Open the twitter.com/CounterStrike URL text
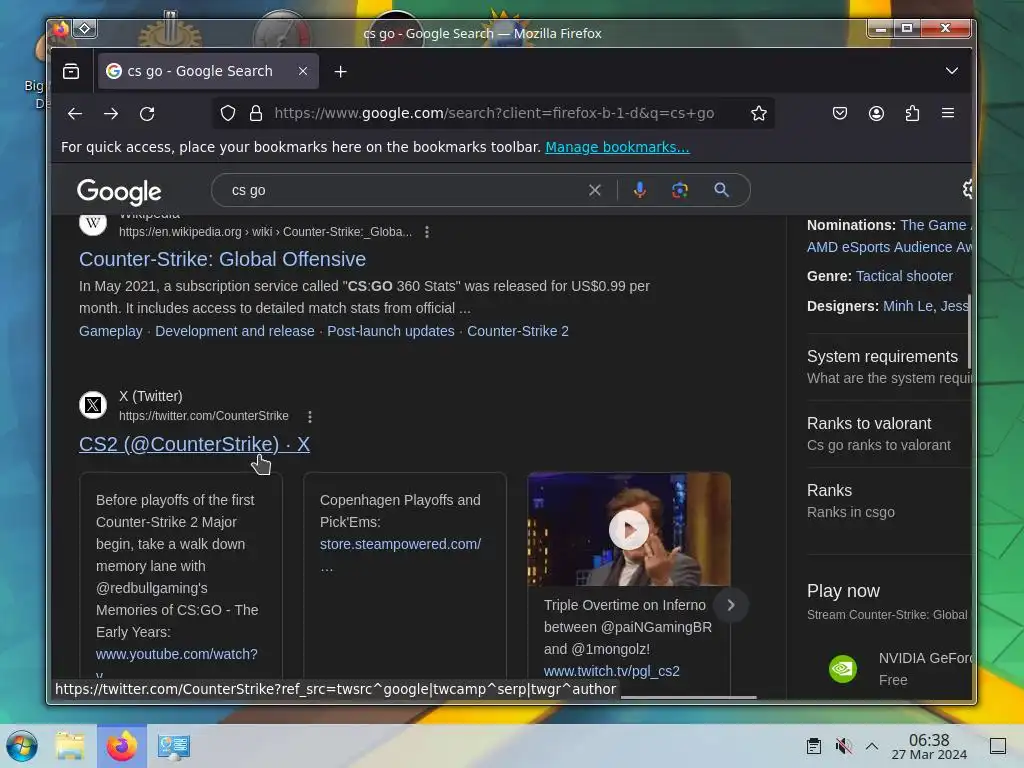 pyautogui.click(x=204, y=416)
